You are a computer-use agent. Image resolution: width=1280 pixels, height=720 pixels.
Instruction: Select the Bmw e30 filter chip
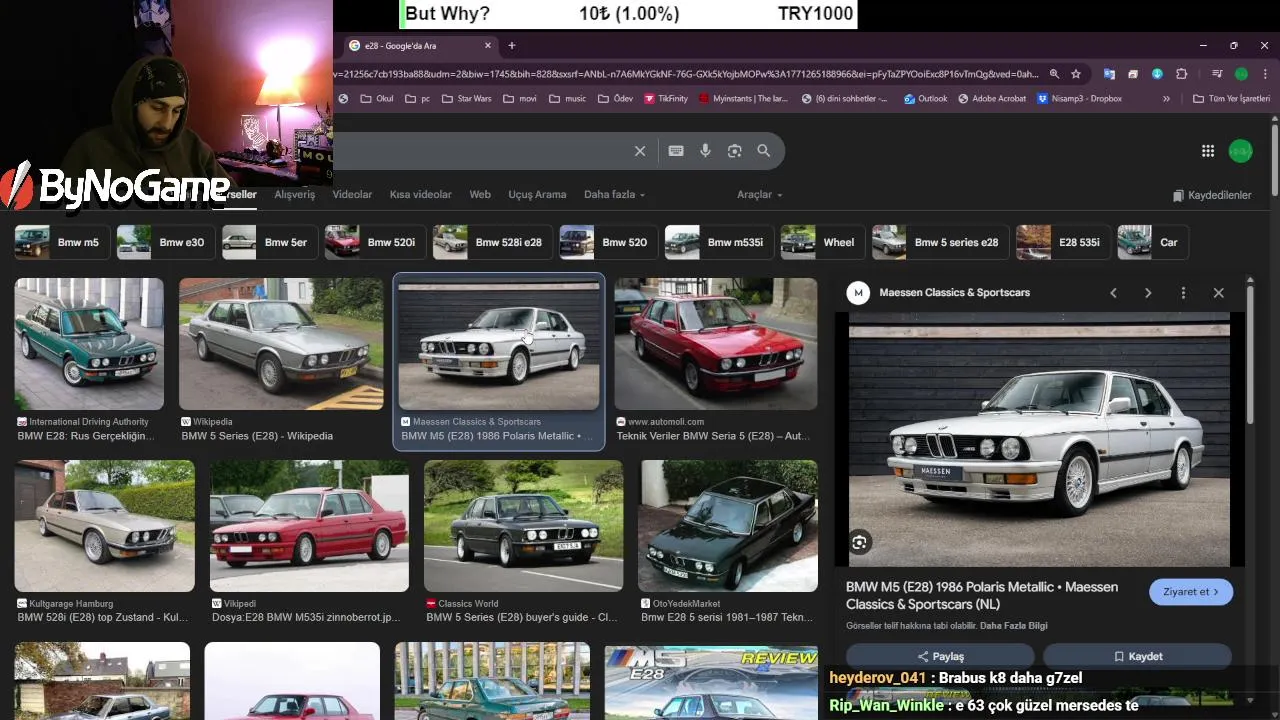pyautogui.click(x=165, y=242)
